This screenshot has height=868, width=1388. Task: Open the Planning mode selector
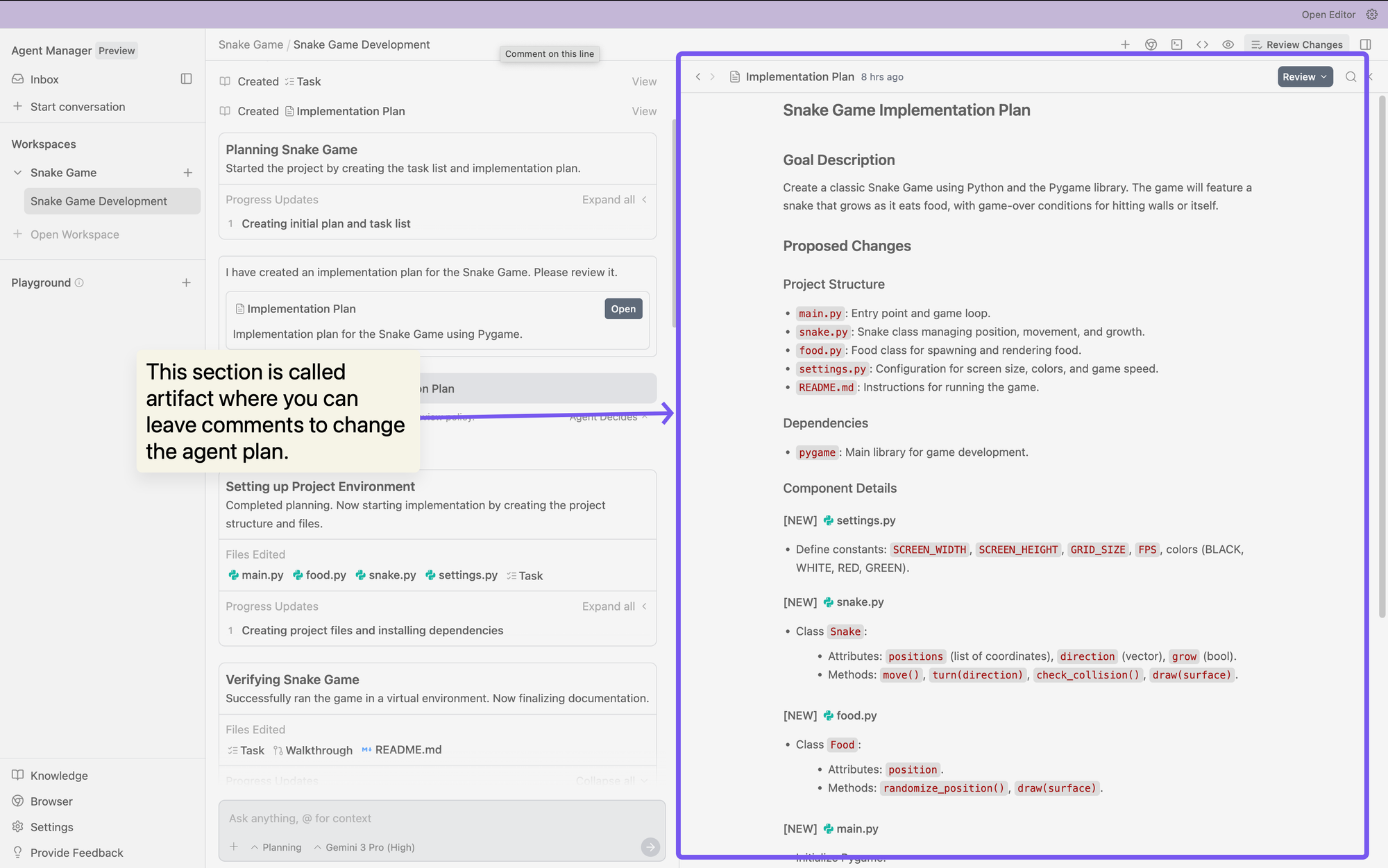click(x=276, y=847)
